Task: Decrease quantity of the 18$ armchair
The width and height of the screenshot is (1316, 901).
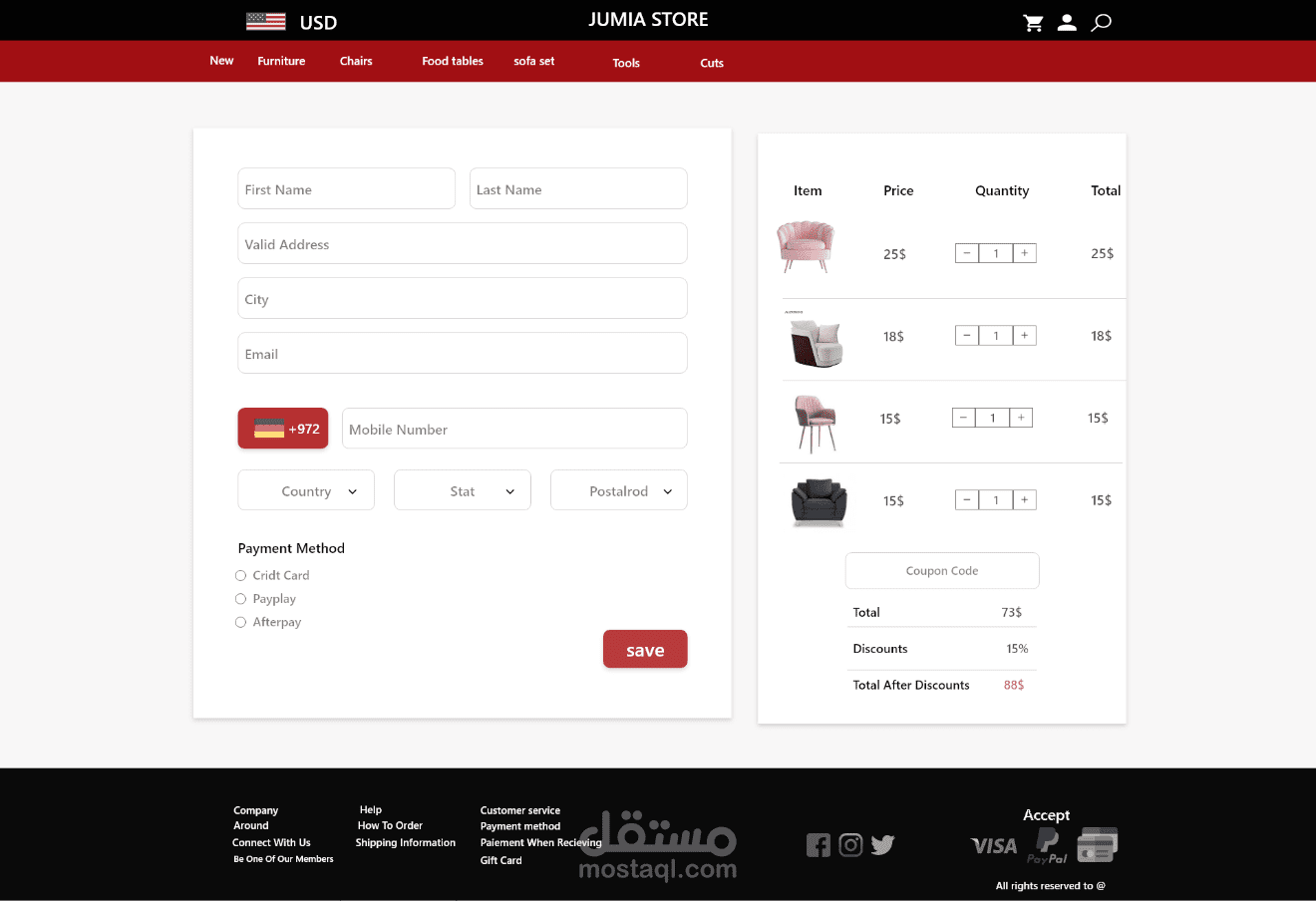Action: coord(967,336)
